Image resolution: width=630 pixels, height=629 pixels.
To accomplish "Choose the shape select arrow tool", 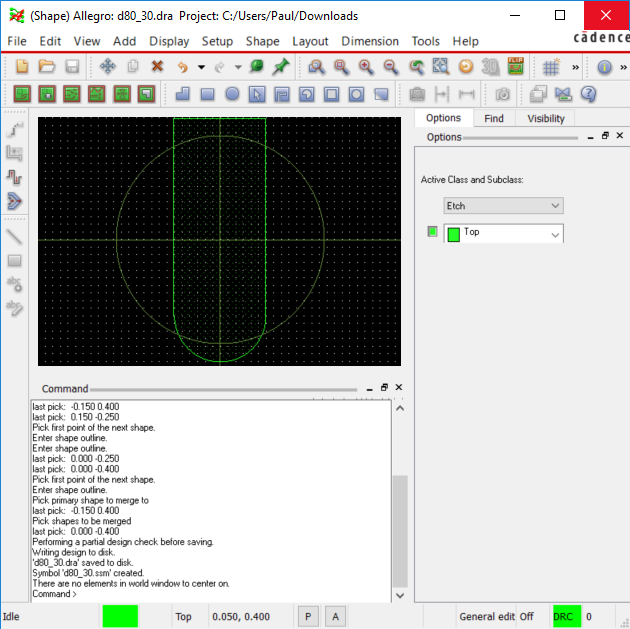I will click(257, 94).
